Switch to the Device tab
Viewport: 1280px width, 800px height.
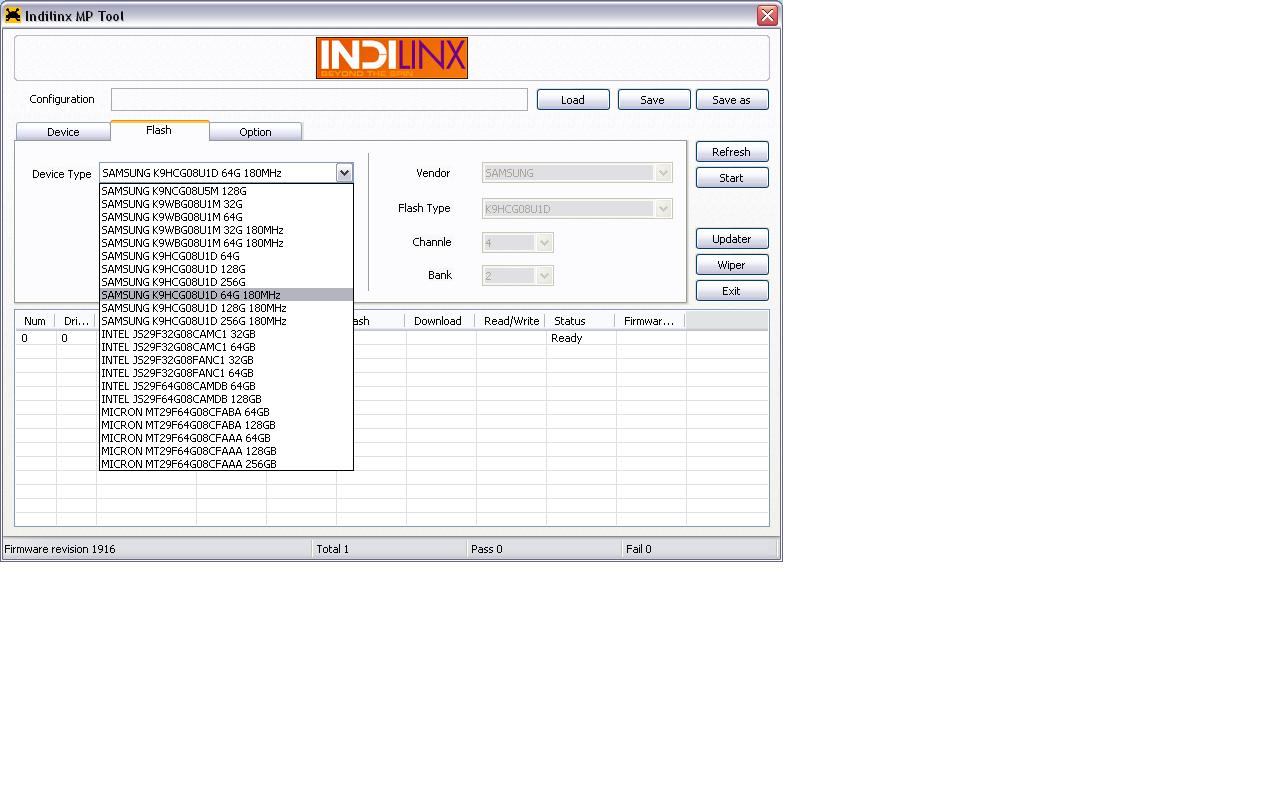pos(63,132)
